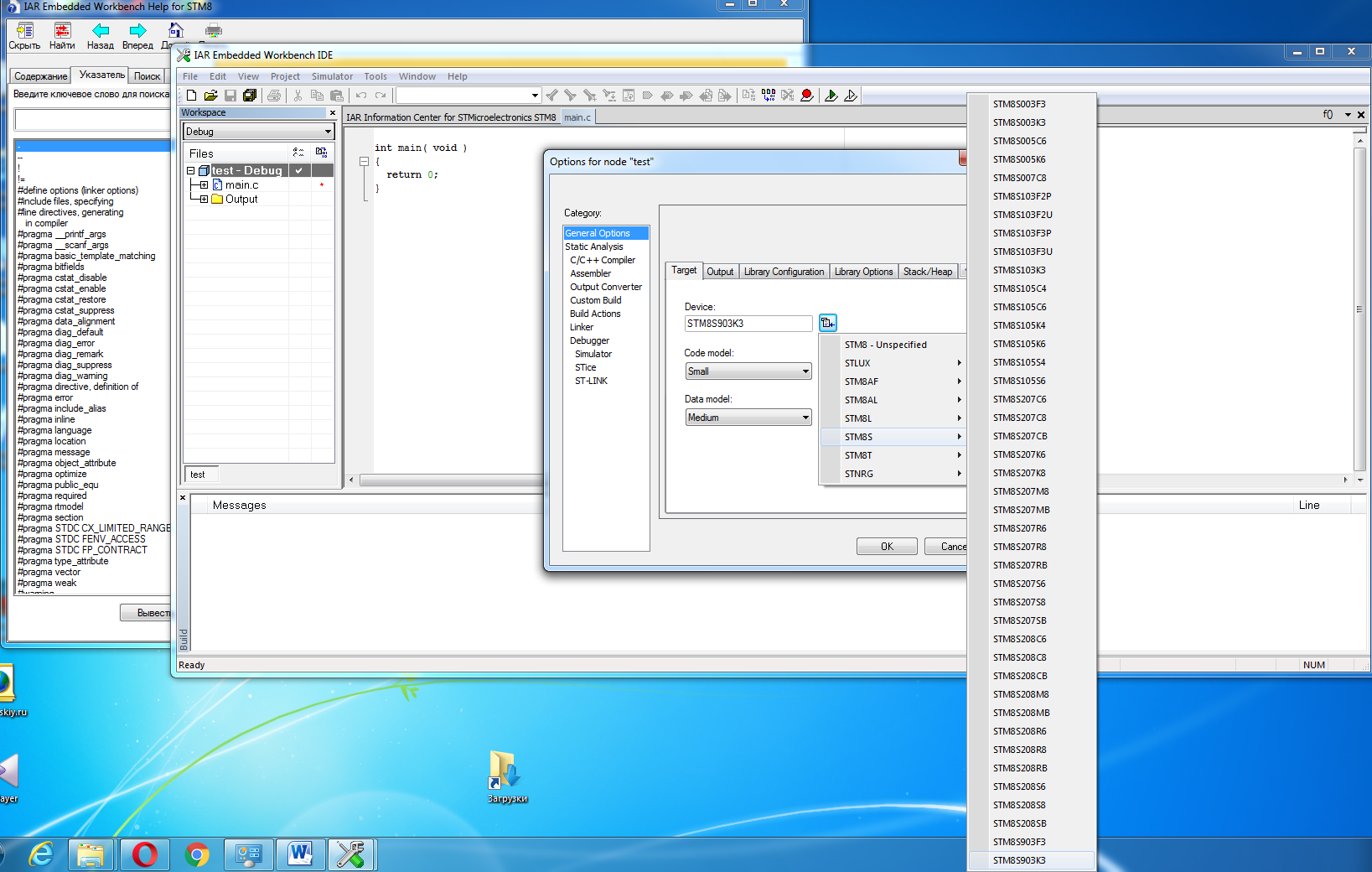Select the main.c editor tab
This screenshot has height=872, width=1372.
[577, 117]
